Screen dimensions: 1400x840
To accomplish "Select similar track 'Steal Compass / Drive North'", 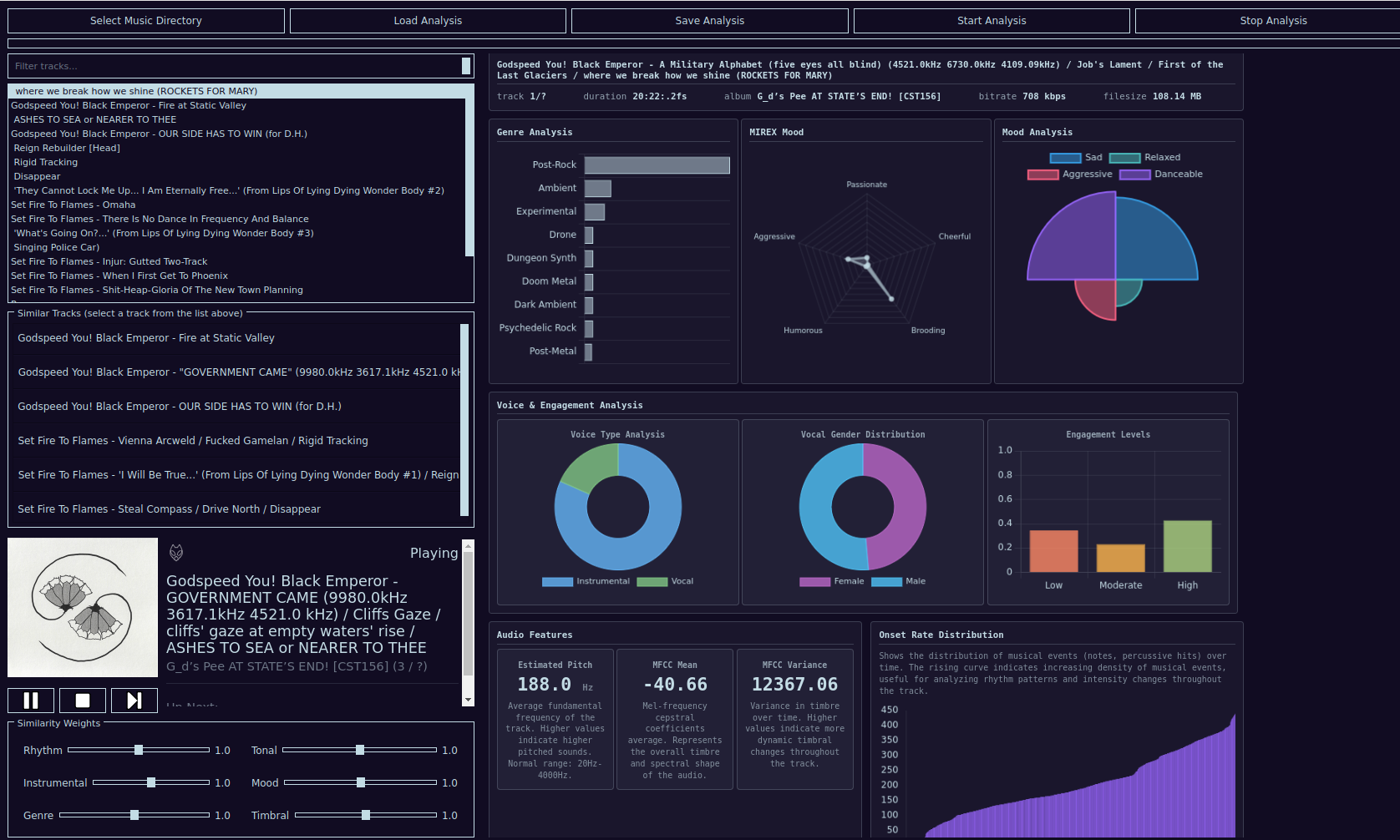I will point(236,509).
